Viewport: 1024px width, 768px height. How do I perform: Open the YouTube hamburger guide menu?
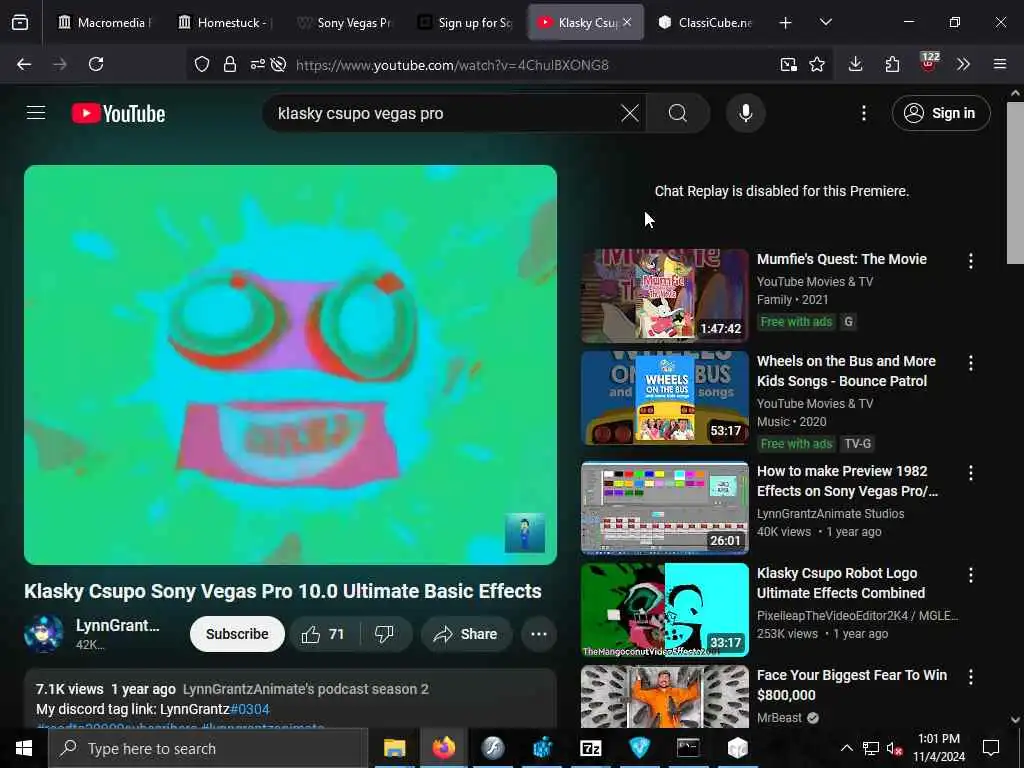(36, 113)
